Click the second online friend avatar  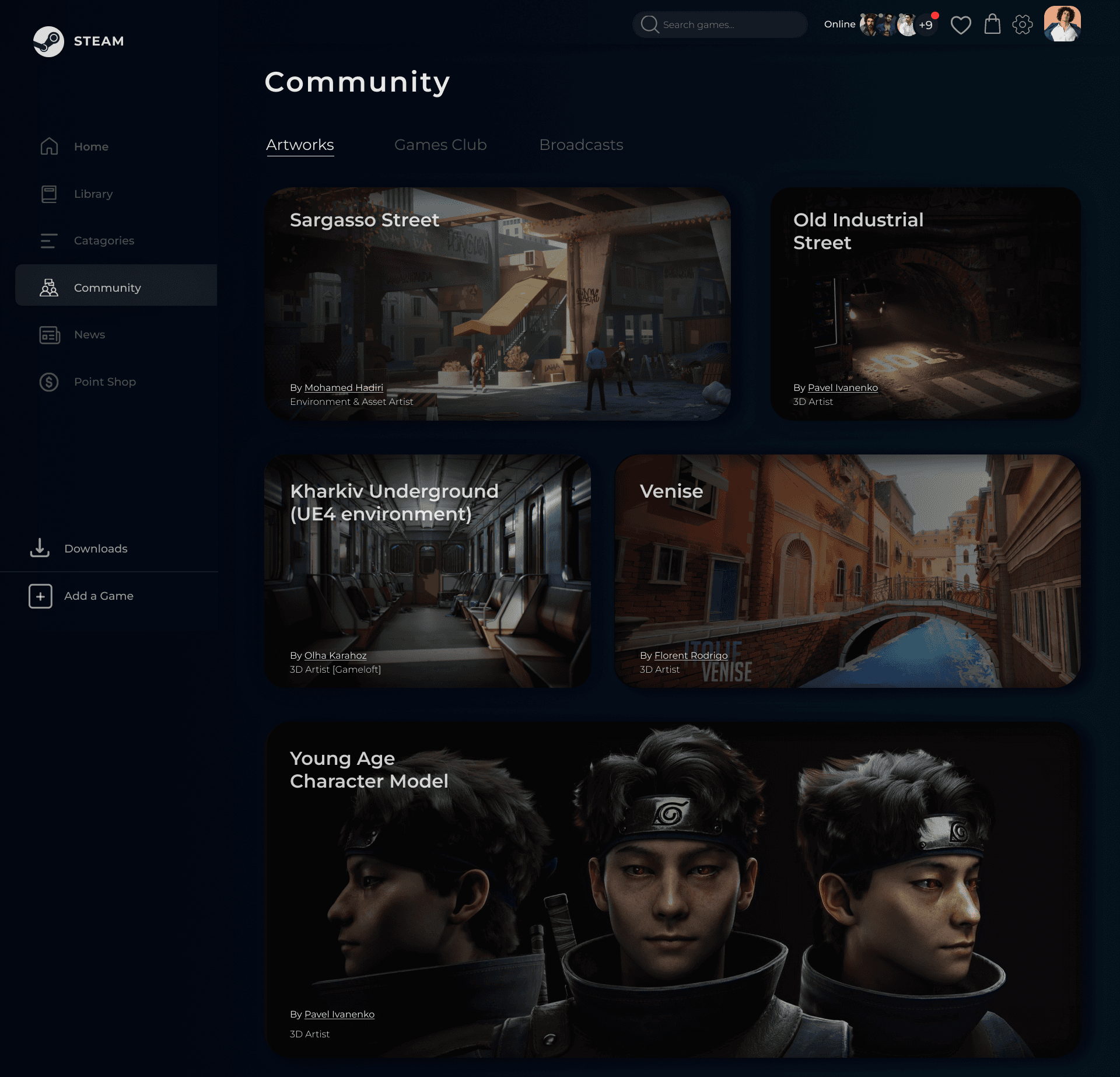click(887, 25)
